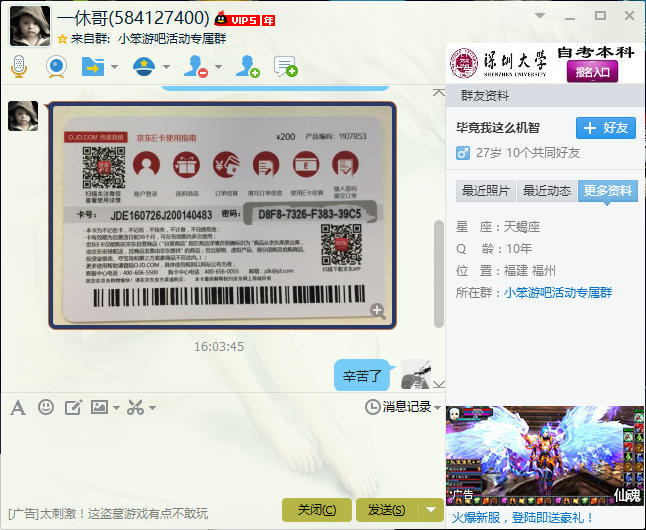Viewport: 646px width, 530px height.
Task: Click the 16:03:45 timestamp
Action: point(219,347)
